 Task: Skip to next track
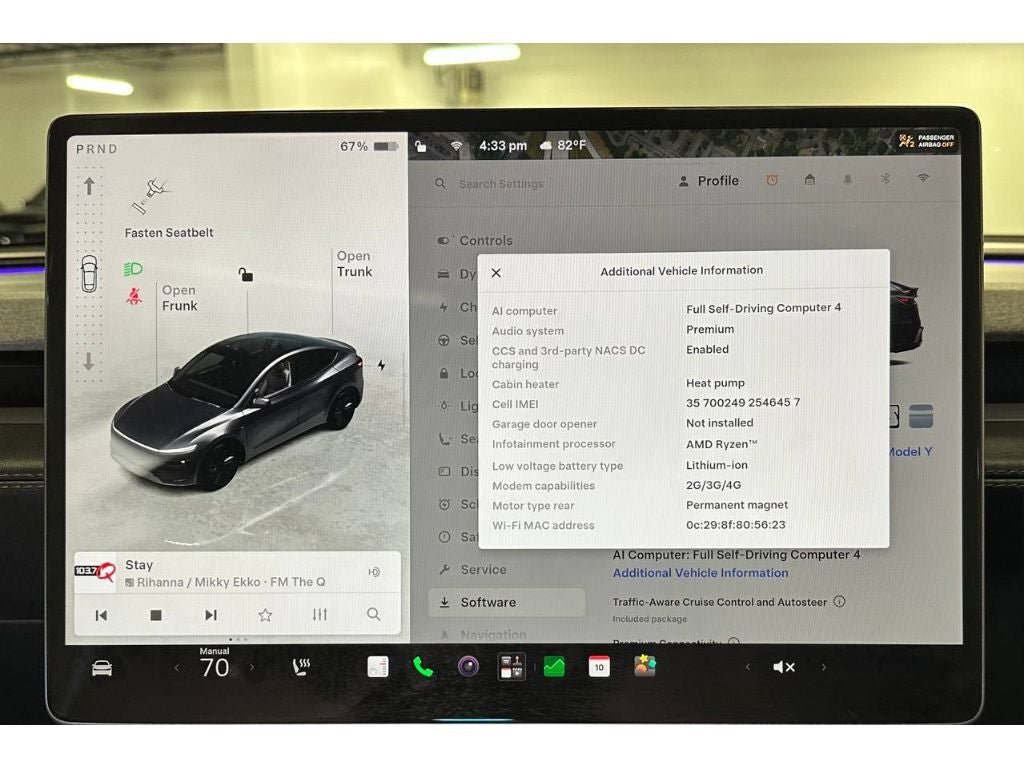(210, 615)
